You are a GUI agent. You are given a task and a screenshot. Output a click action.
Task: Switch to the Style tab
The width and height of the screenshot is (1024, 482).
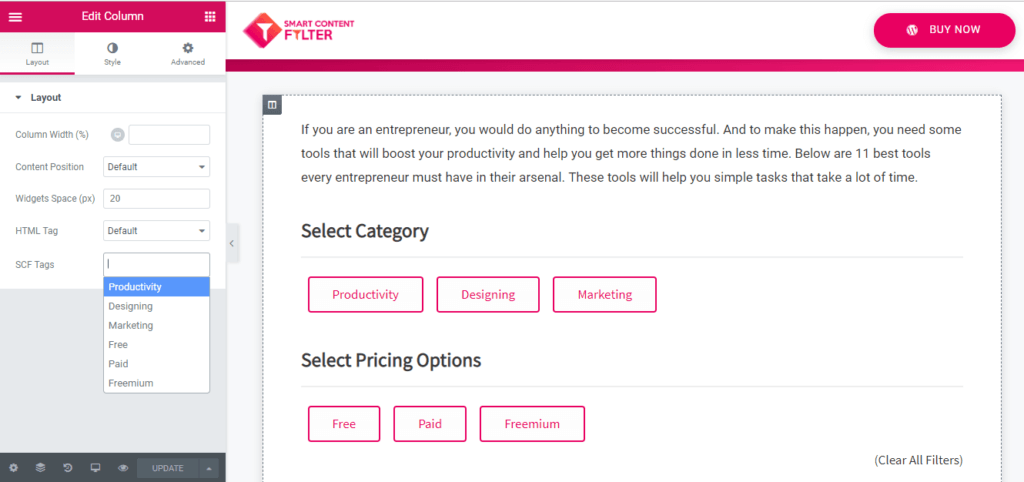click(x=112, y=54)
